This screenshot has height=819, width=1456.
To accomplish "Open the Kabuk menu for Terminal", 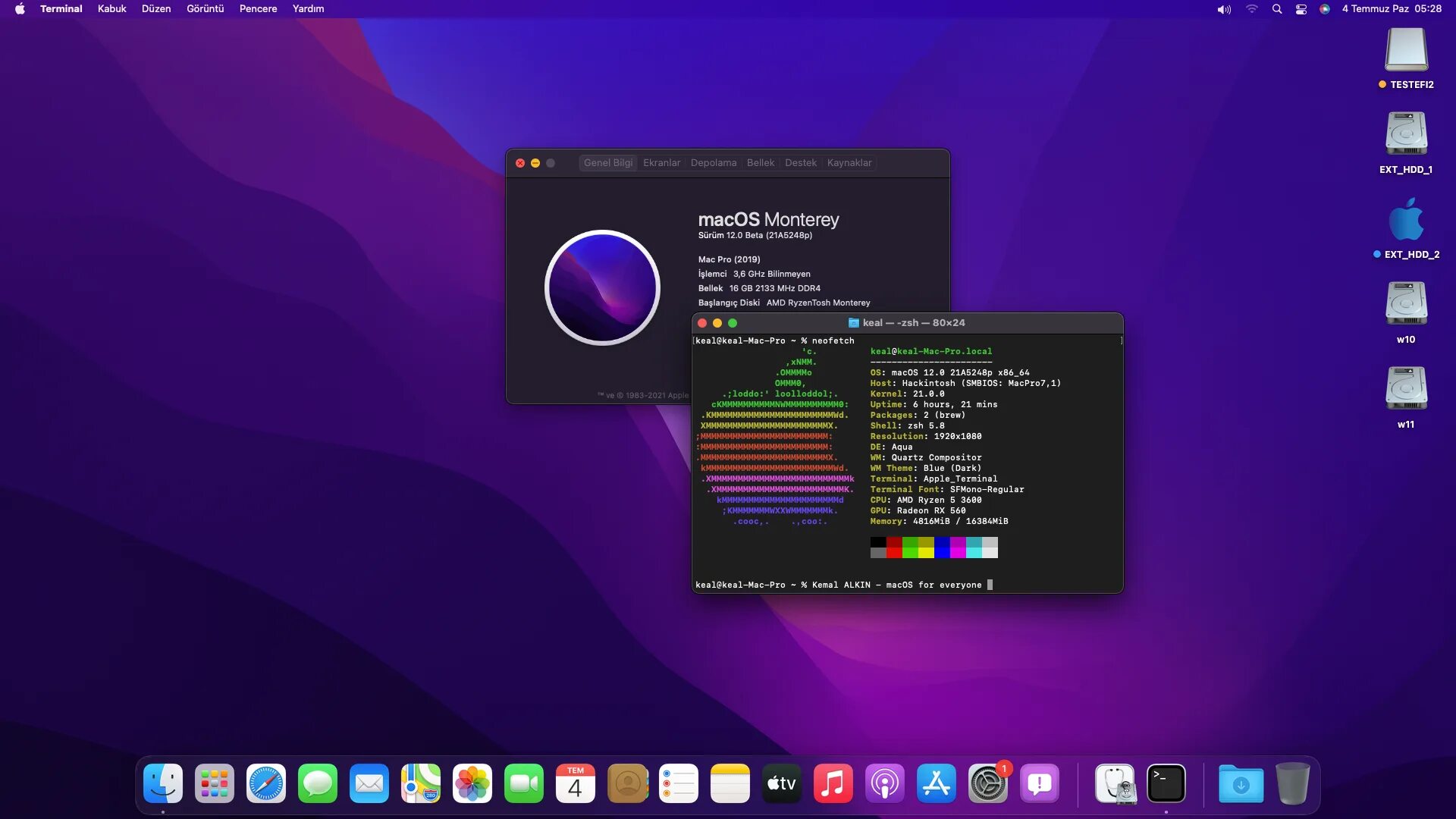I will 111,8.
